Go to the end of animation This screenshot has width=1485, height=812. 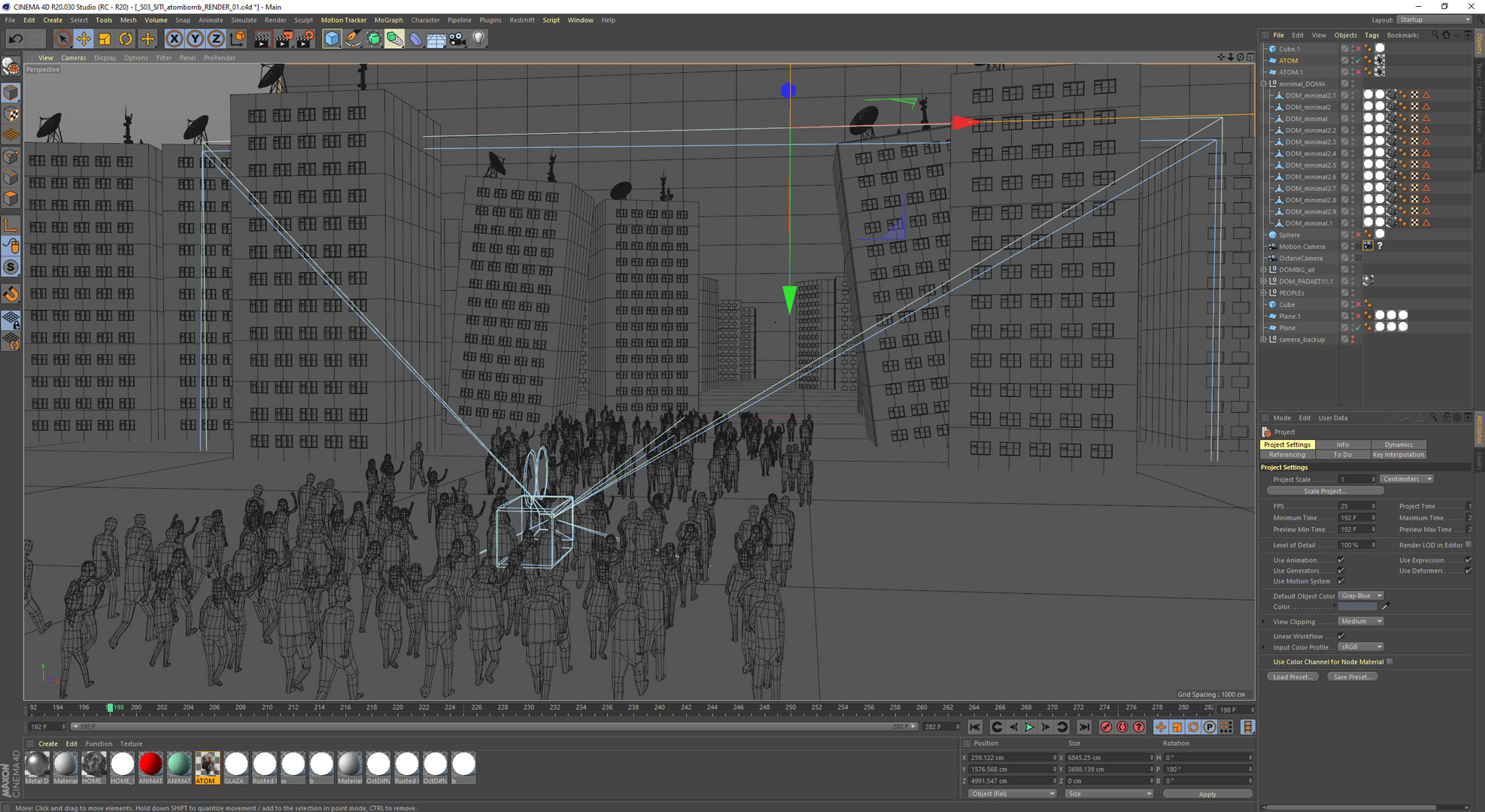tap(1083, 727)
